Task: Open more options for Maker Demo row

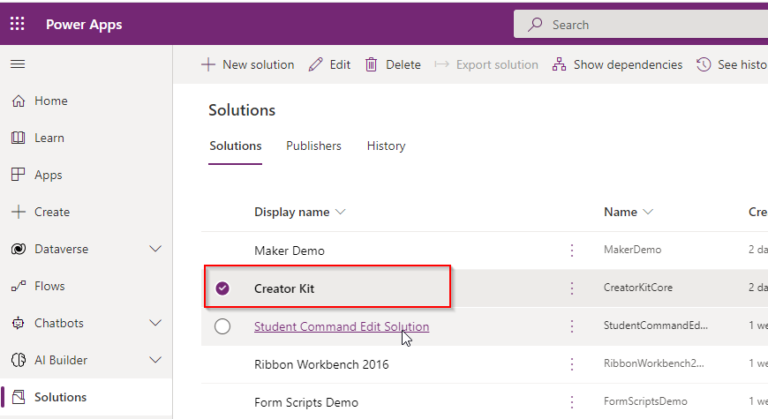Action: 572,250
